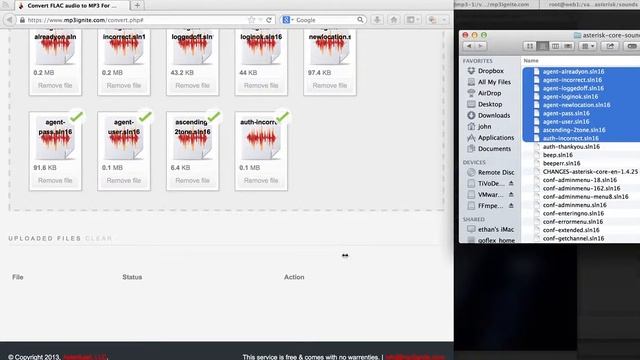
Task: Open Dropbox in Finder sidebar
Action: (x=490, y=71)
